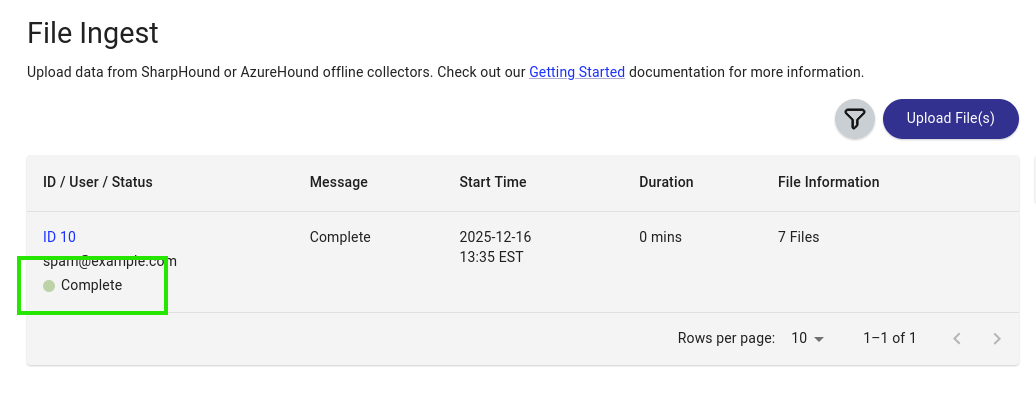This screenshot has height=406, width=1036.
Task: Click the ID / User / Status column header
Action: point(98,182)
